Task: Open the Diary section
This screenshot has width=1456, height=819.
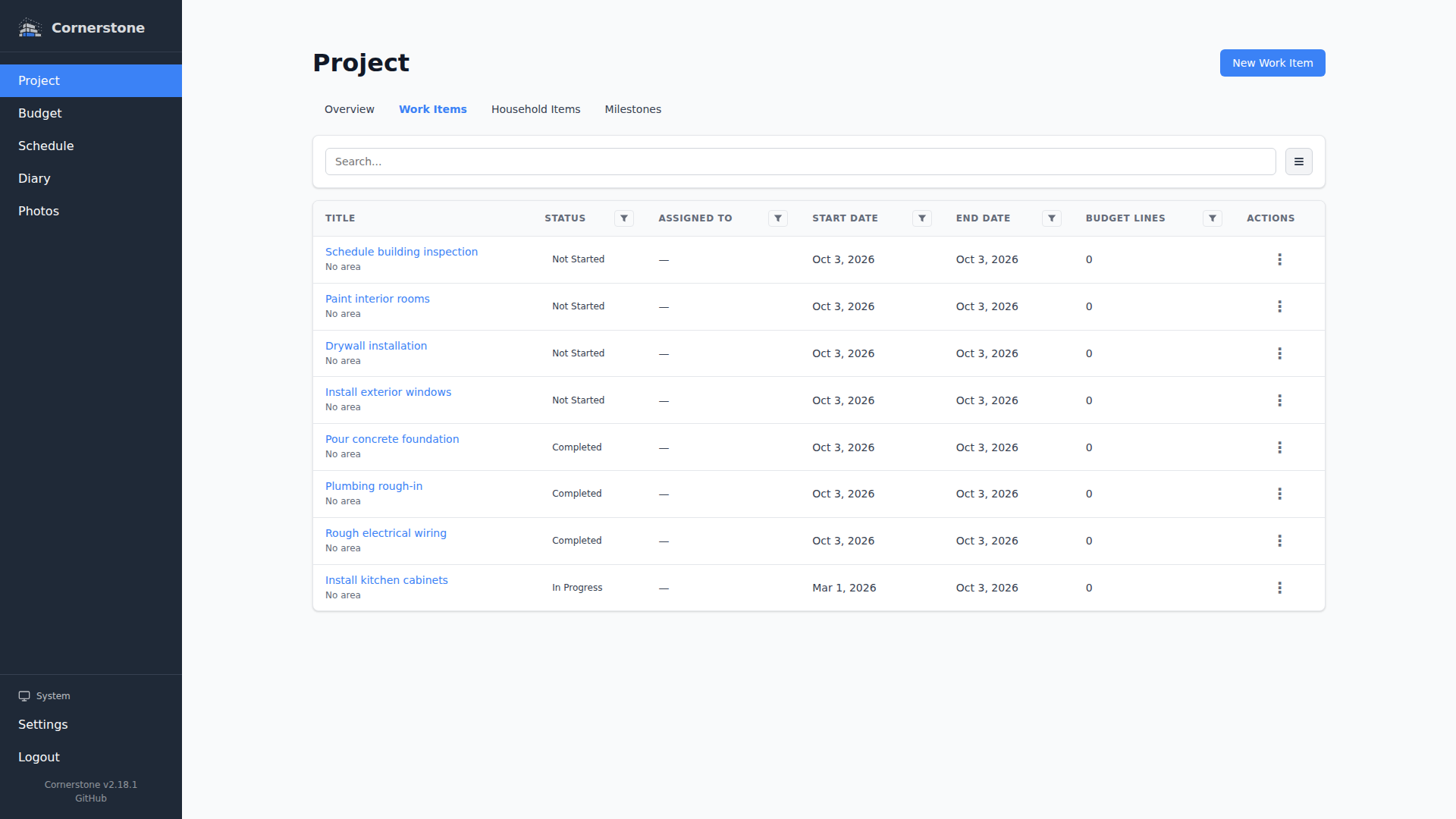Action: coord(91,178)
